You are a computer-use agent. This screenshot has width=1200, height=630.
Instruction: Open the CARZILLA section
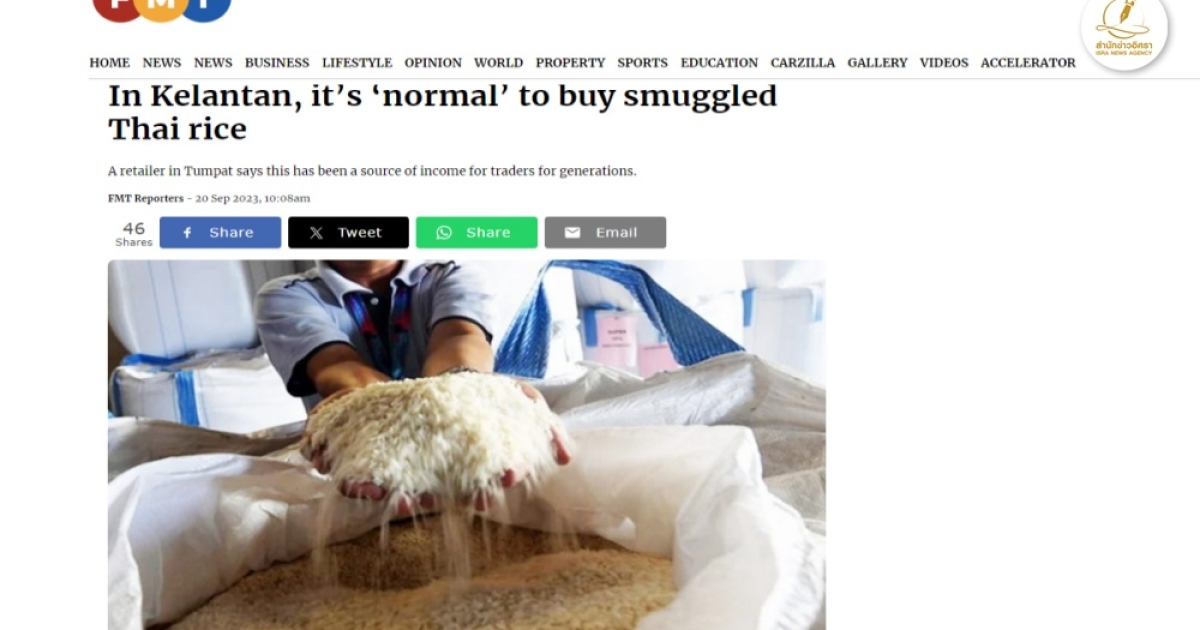tap(802, 63)
